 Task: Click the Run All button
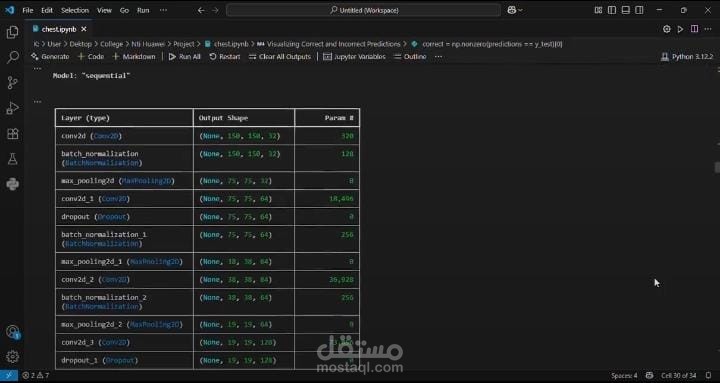click(185, 56)
